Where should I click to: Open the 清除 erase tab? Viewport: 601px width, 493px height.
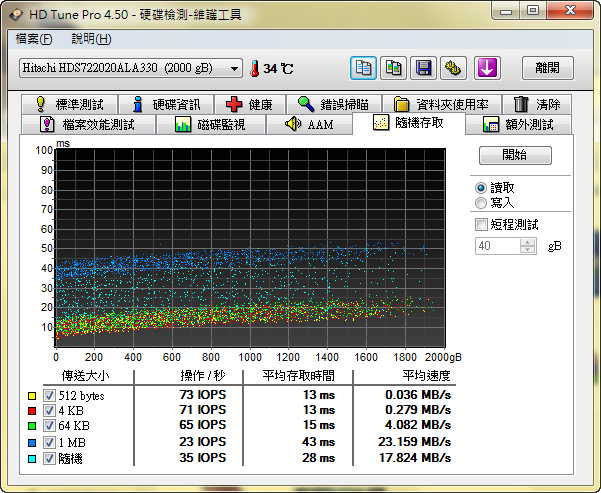[537, 104]
